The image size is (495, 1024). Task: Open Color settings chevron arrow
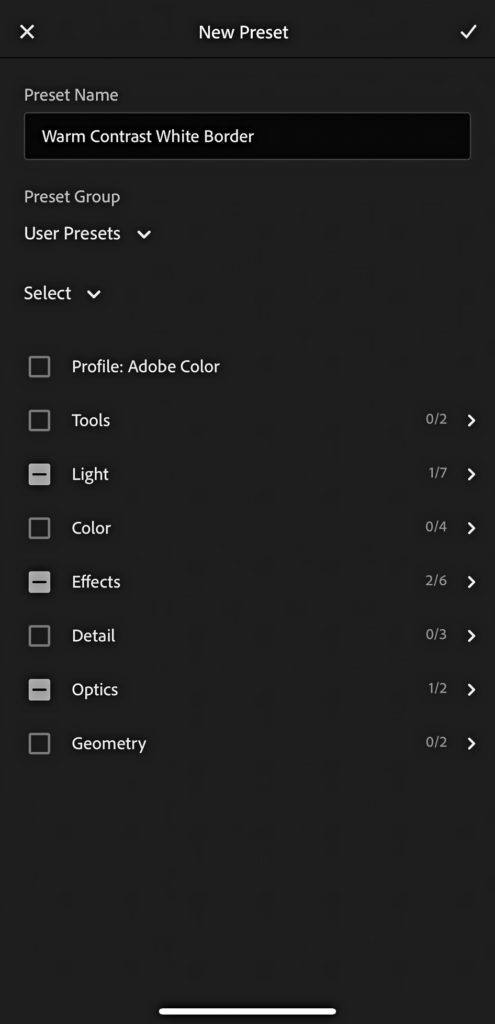[x=471, y=528]
